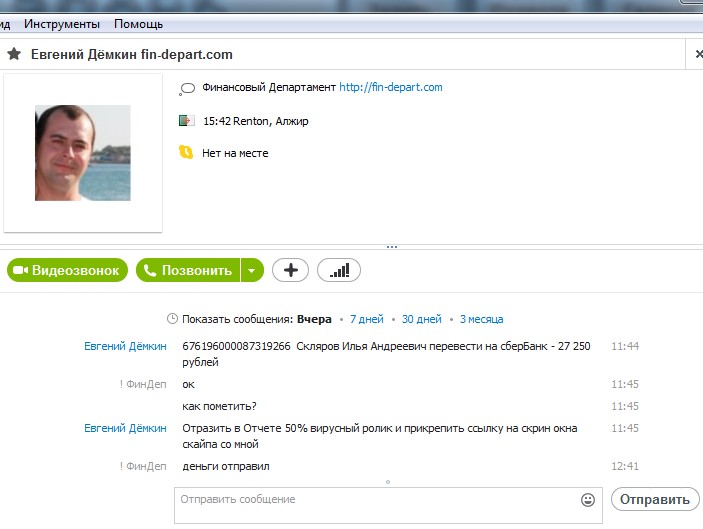Open the emoticon smiley picker
The width and height of the screenshot is (703, 529).
[x=588, y=499]
